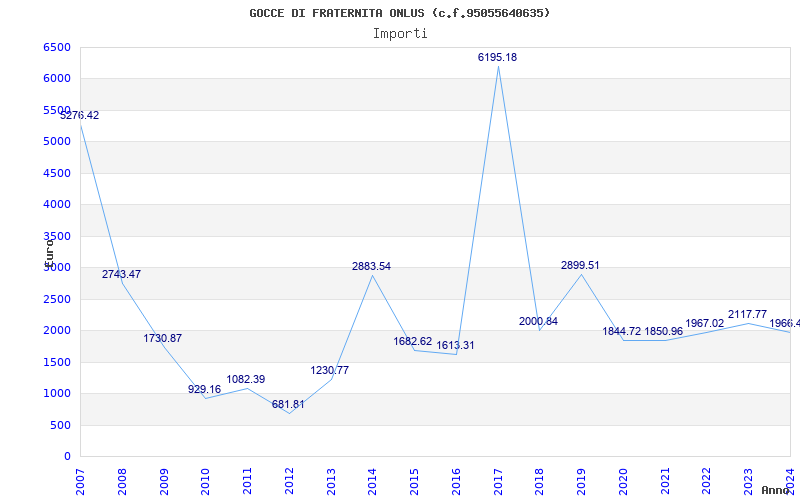The image size is (800, 500).
Task: Click the y-axis value 4500
Action: pyautogui.click(x=57, y=173)
